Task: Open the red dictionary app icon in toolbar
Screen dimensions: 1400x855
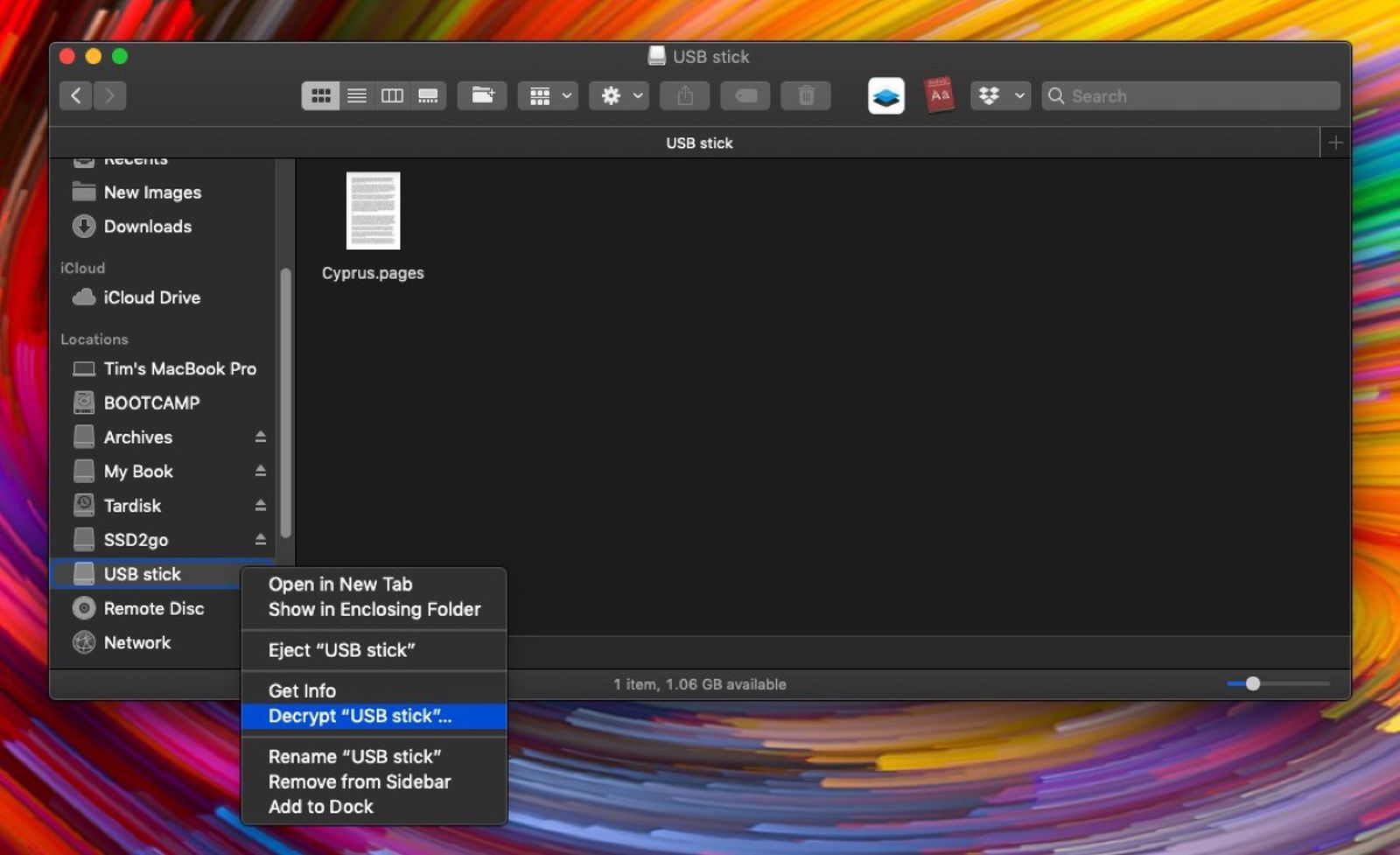Action: pos(938,95)
